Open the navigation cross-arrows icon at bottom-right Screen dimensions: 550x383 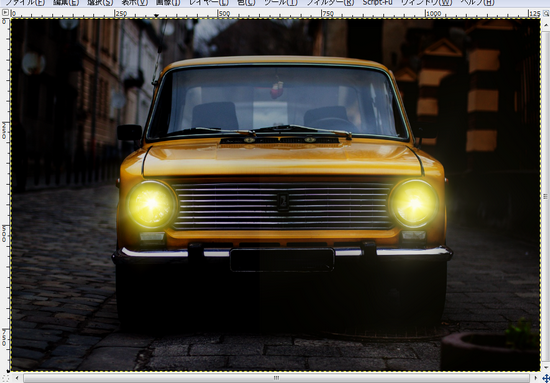pos(546,378)
